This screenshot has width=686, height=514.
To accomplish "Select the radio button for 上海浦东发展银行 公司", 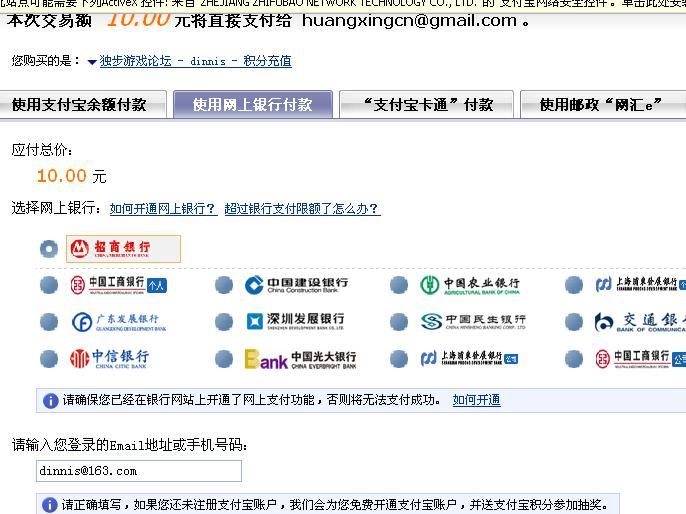I will [x=399, y=359].
